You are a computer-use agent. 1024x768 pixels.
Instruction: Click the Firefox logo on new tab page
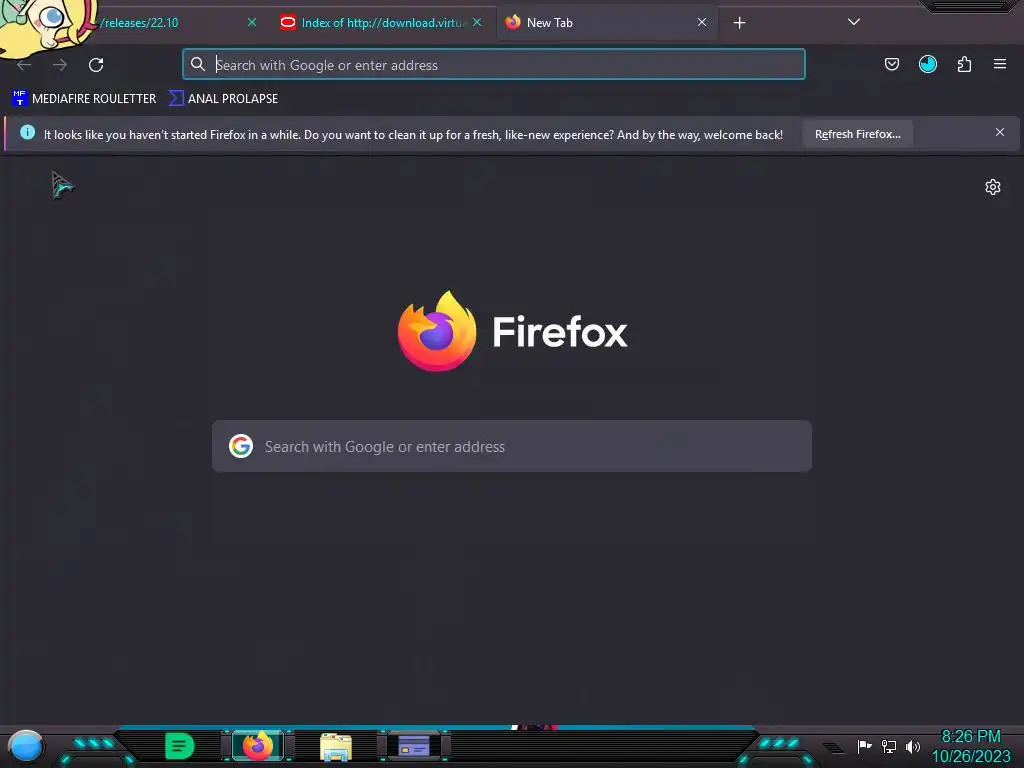pyautogui.click(x=437, y=331)
